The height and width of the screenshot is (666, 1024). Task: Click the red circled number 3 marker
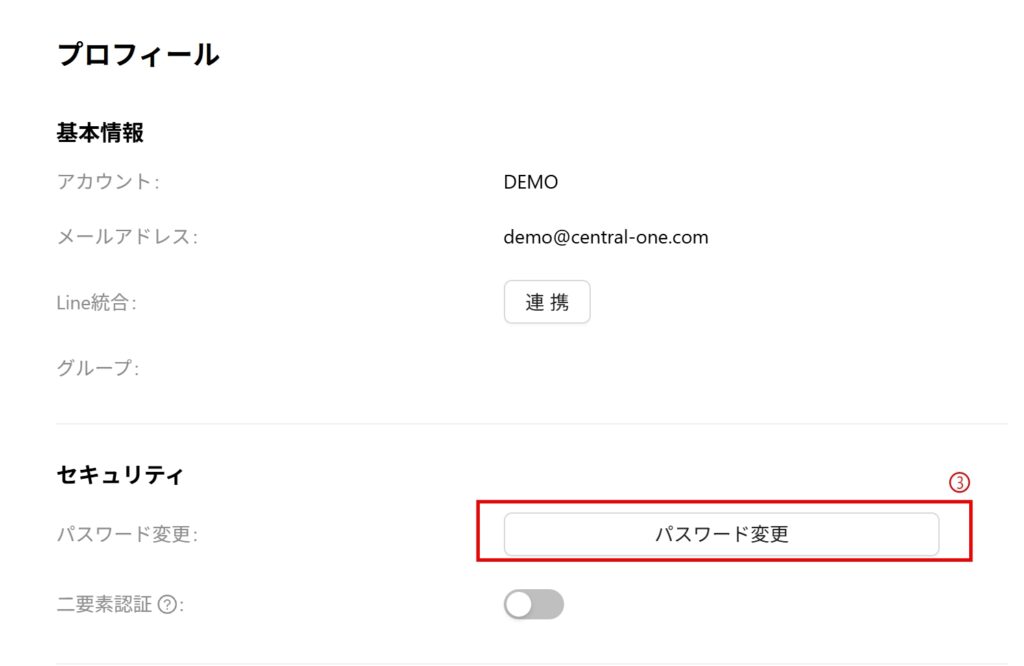pos(959,483)
